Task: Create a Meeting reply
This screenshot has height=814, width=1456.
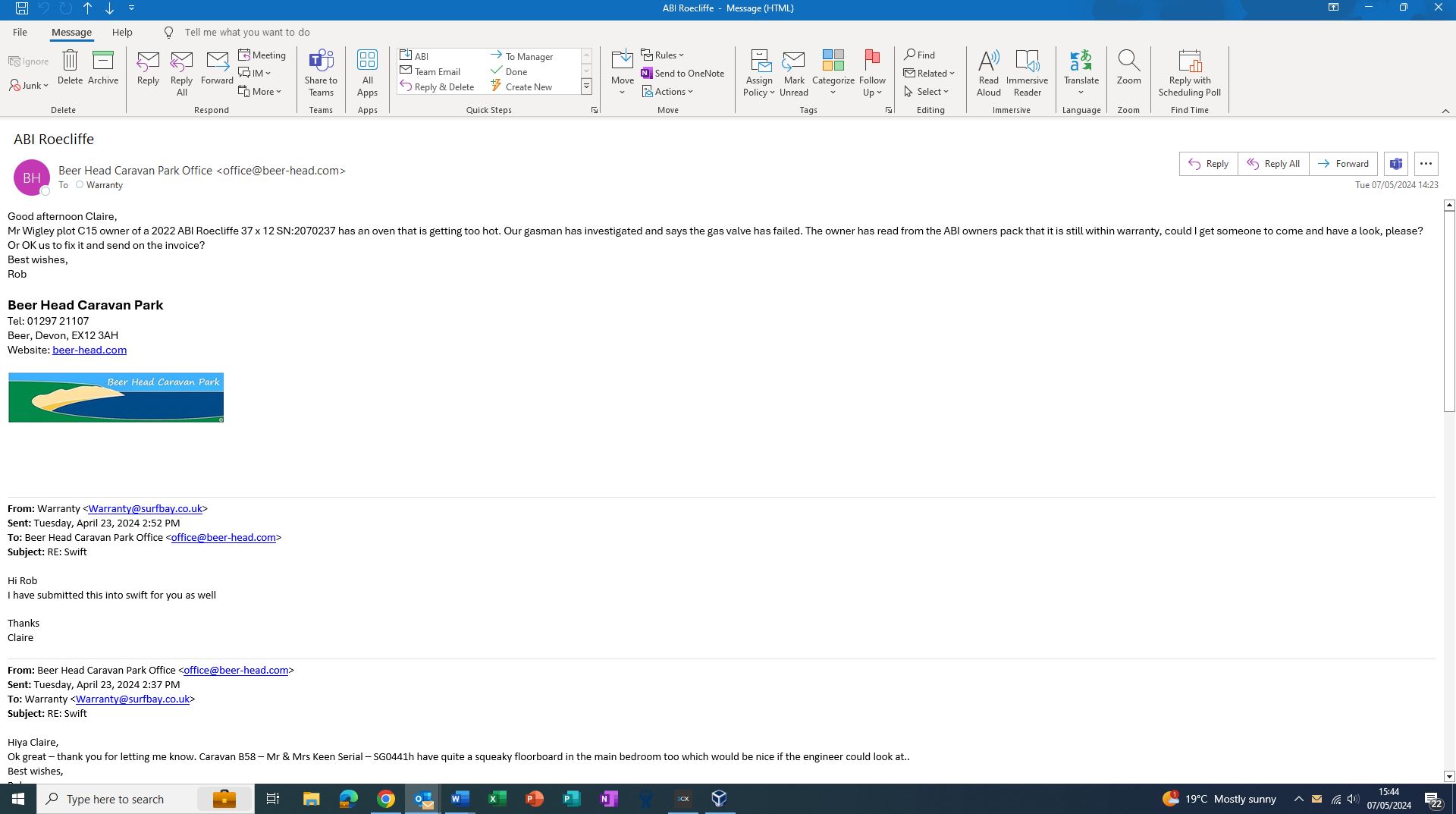Action: (x=262, y=55)
